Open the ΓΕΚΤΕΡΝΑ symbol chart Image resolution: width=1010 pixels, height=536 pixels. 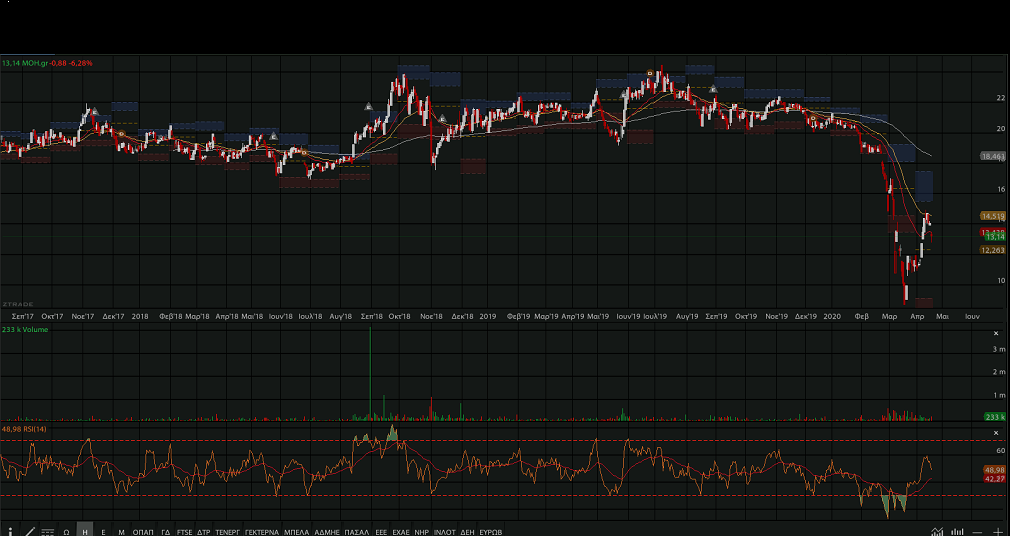(x=262, y=532)
